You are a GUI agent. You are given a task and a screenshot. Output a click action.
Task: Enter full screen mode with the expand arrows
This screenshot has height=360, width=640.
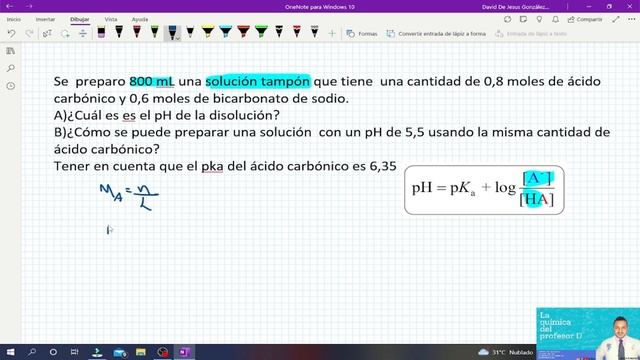pyautogui.click(x=616, y=19)
